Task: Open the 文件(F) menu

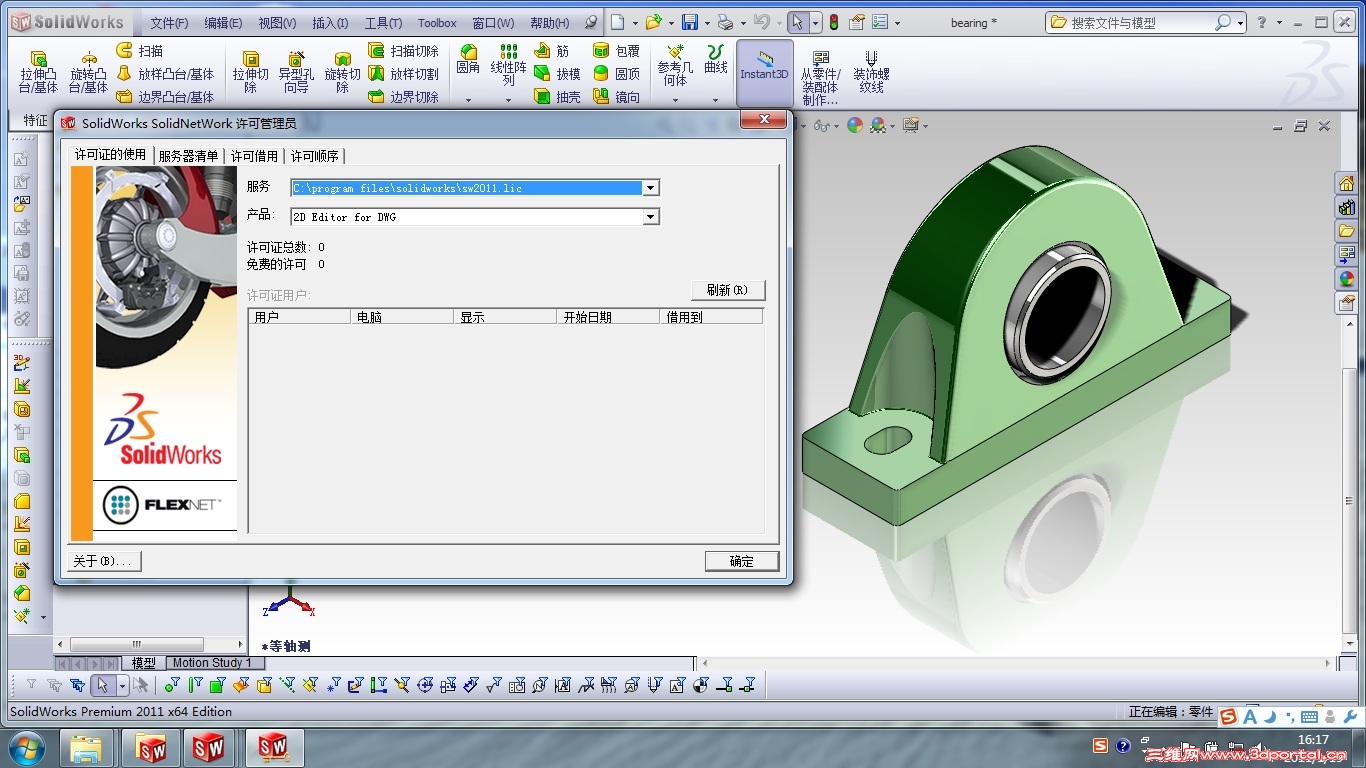Action: click(169, 23)
